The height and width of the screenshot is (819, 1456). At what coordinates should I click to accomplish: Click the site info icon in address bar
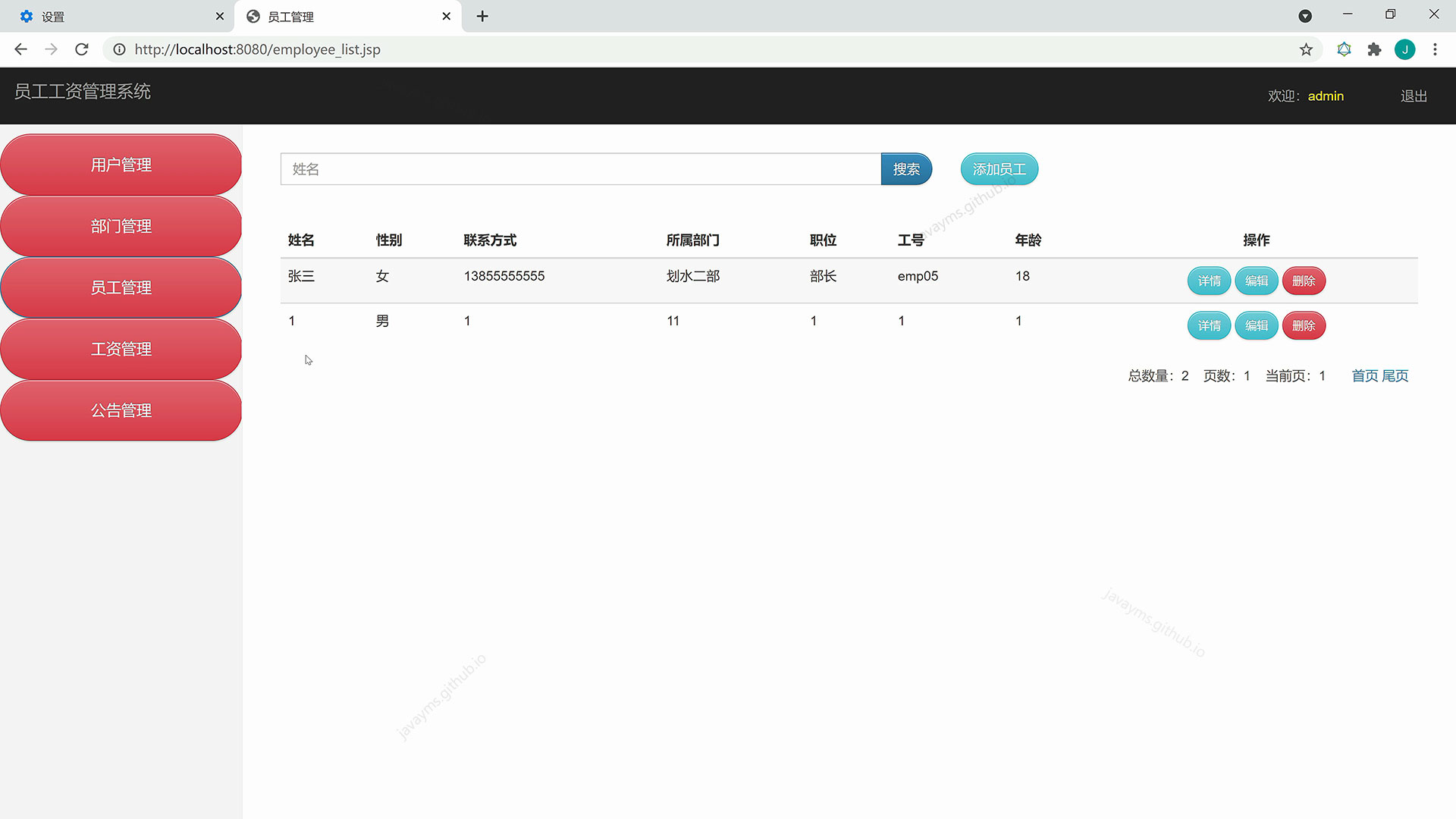[x=119, y=49]
